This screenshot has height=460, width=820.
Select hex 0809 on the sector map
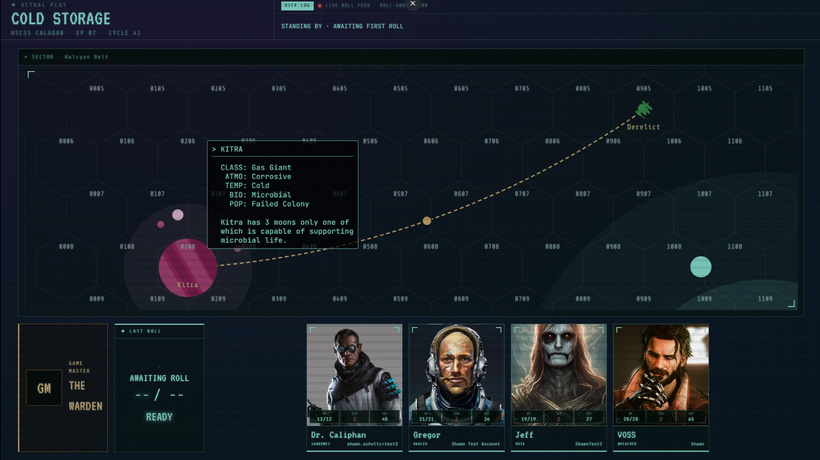[x=583, y=298]
